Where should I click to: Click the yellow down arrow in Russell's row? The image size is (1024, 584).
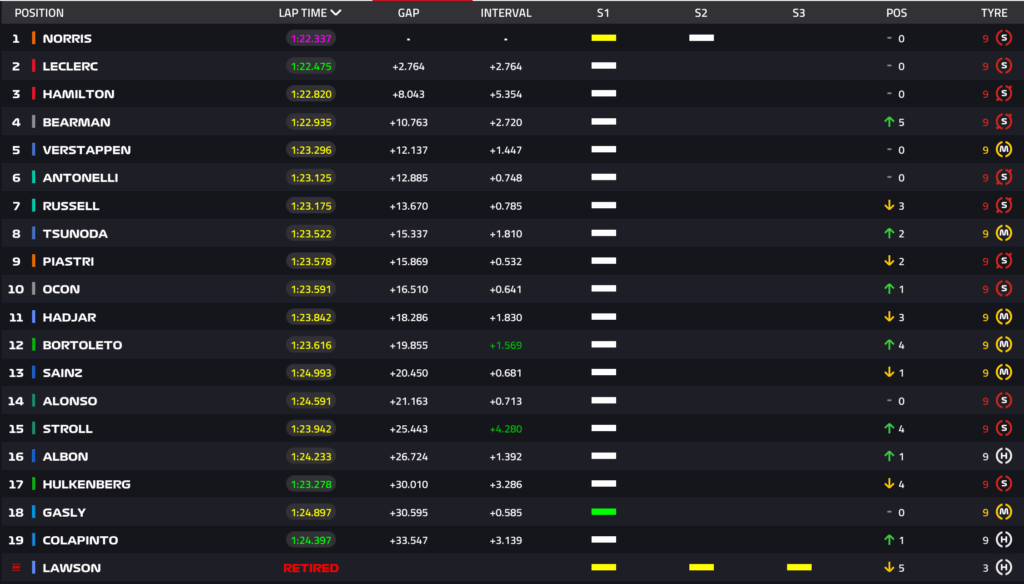pyautogui.click(x=888, y=206)
